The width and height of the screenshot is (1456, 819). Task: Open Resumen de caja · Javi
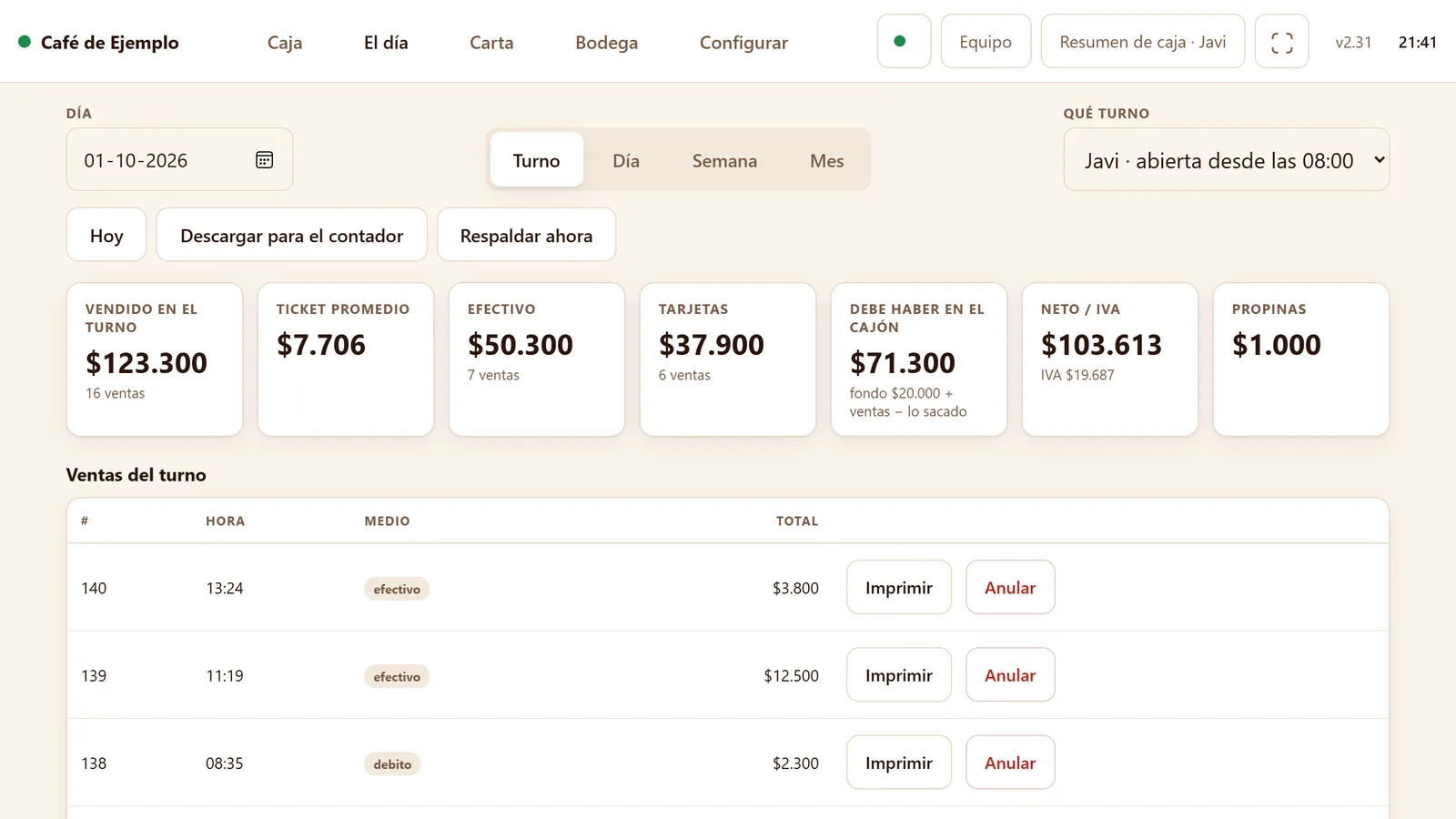pos(1143,42)
